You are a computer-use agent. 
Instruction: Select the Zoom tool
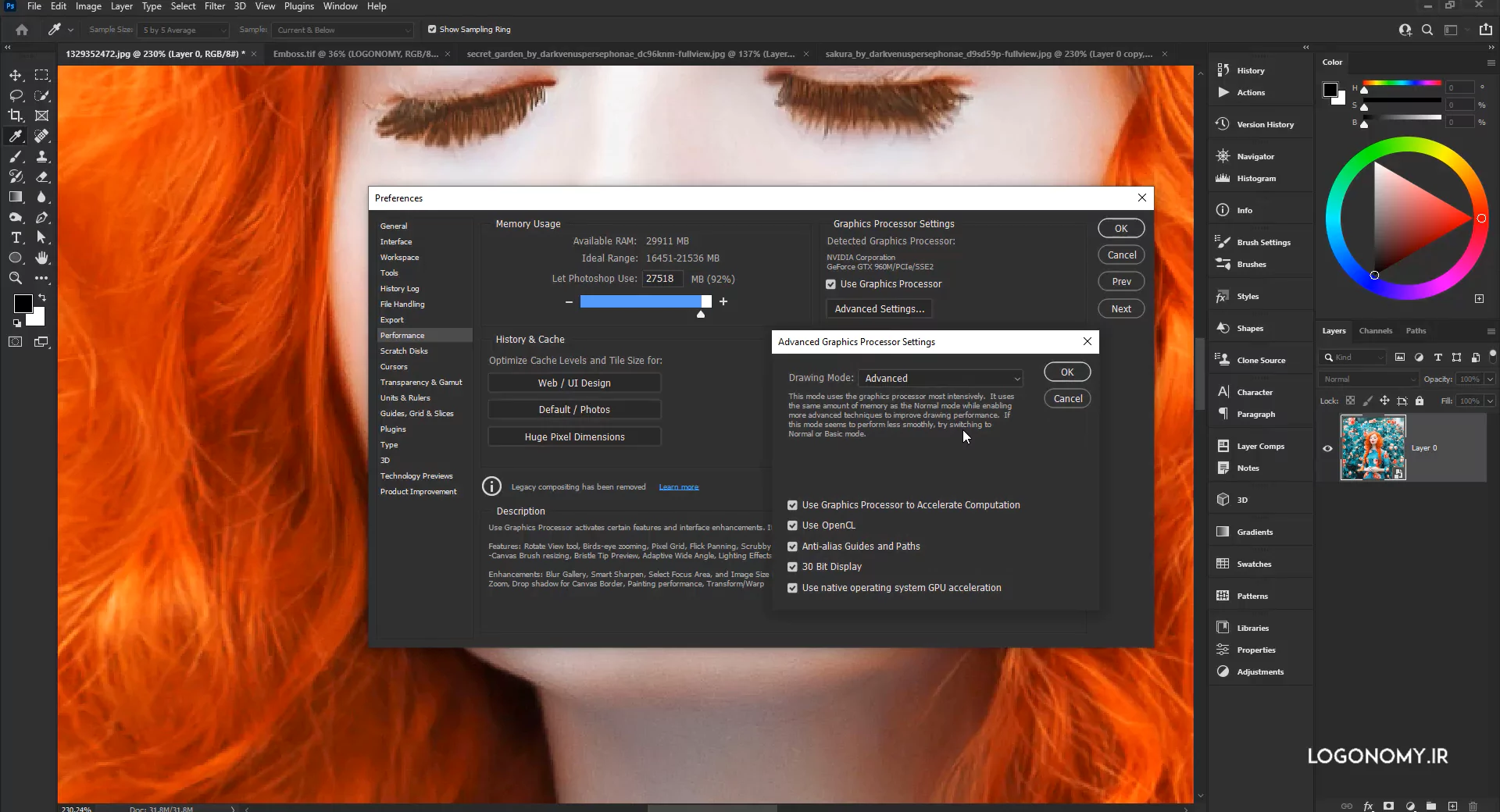[x=16, y=278]
